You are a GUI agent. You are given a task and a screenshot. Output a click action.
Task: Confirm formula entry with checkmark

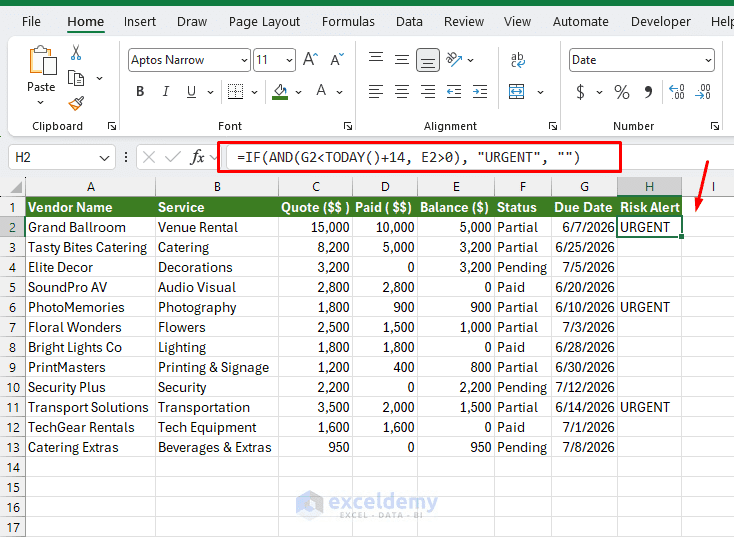(173, 157)
